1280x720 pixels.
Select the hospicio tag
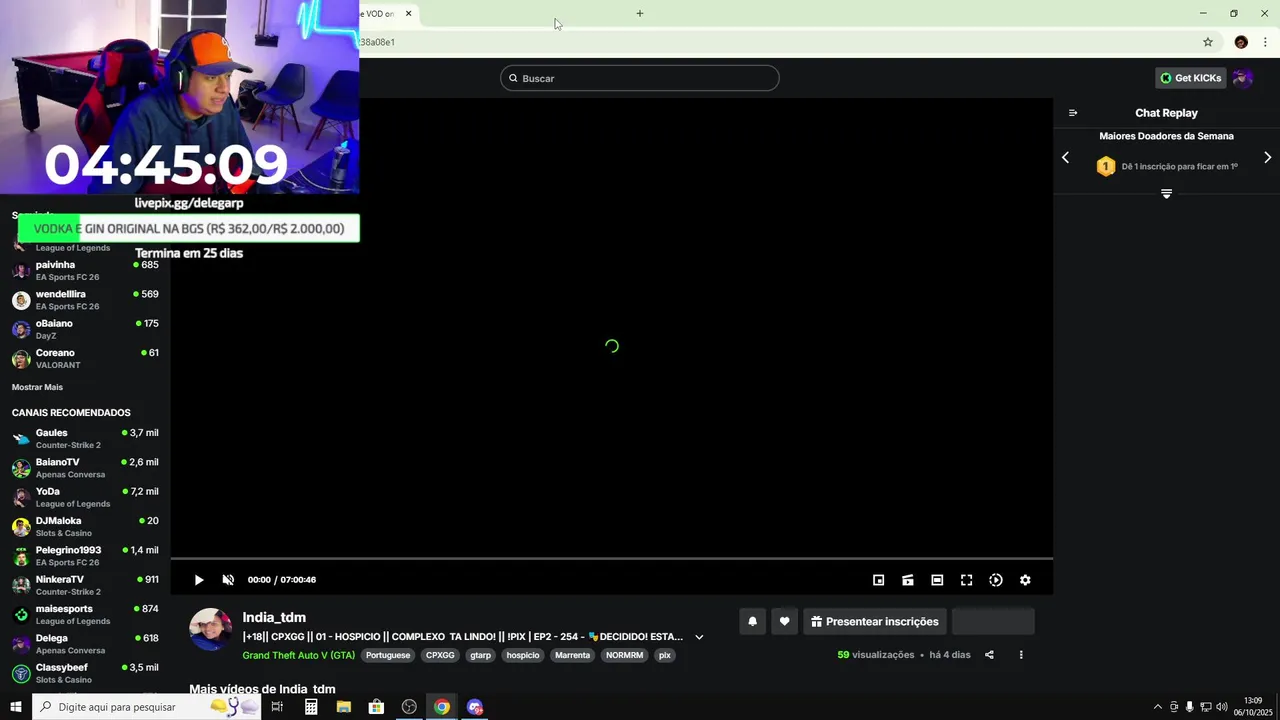[x=523, y=655]
